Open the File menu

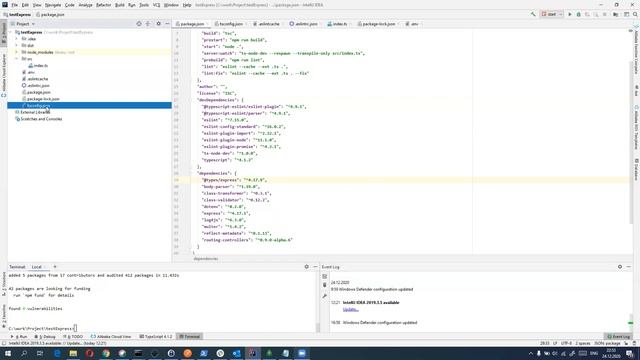click(x=15, y=5)
